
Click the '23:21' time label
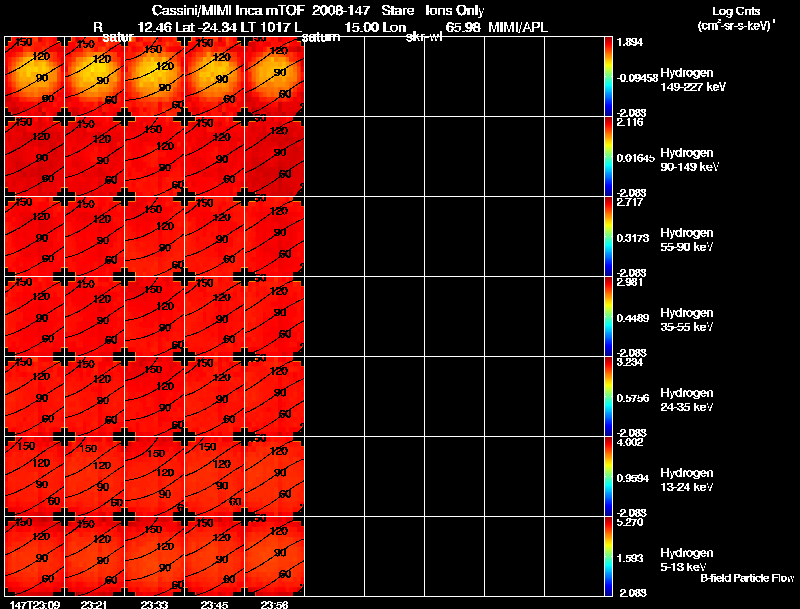pos(94,604)
